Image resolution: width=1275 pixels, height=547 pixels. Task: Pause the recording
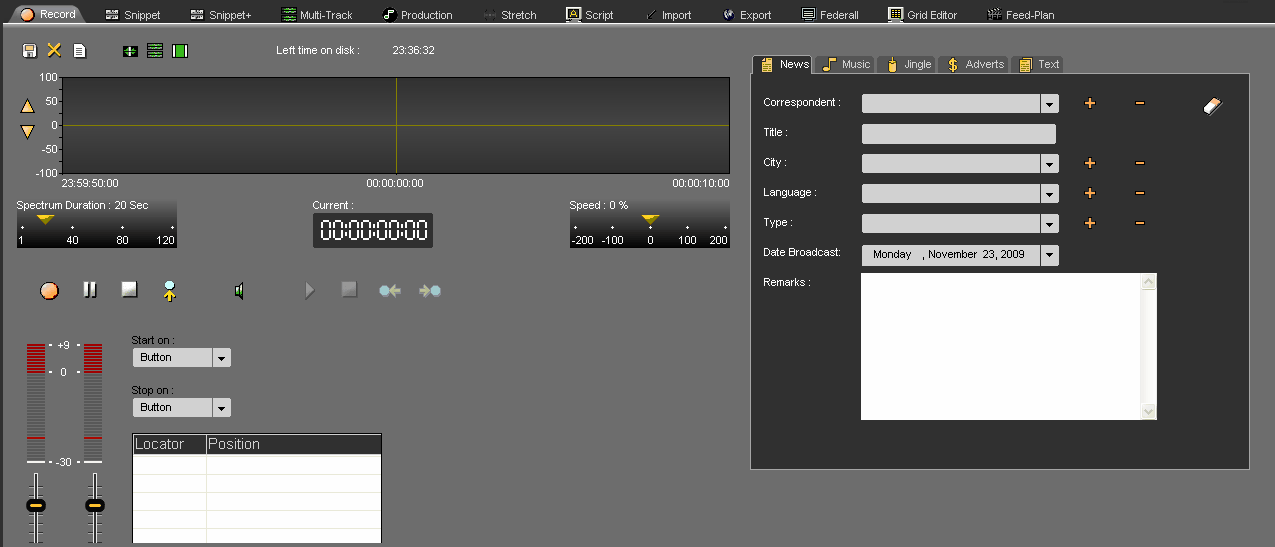tap(90, 290)
